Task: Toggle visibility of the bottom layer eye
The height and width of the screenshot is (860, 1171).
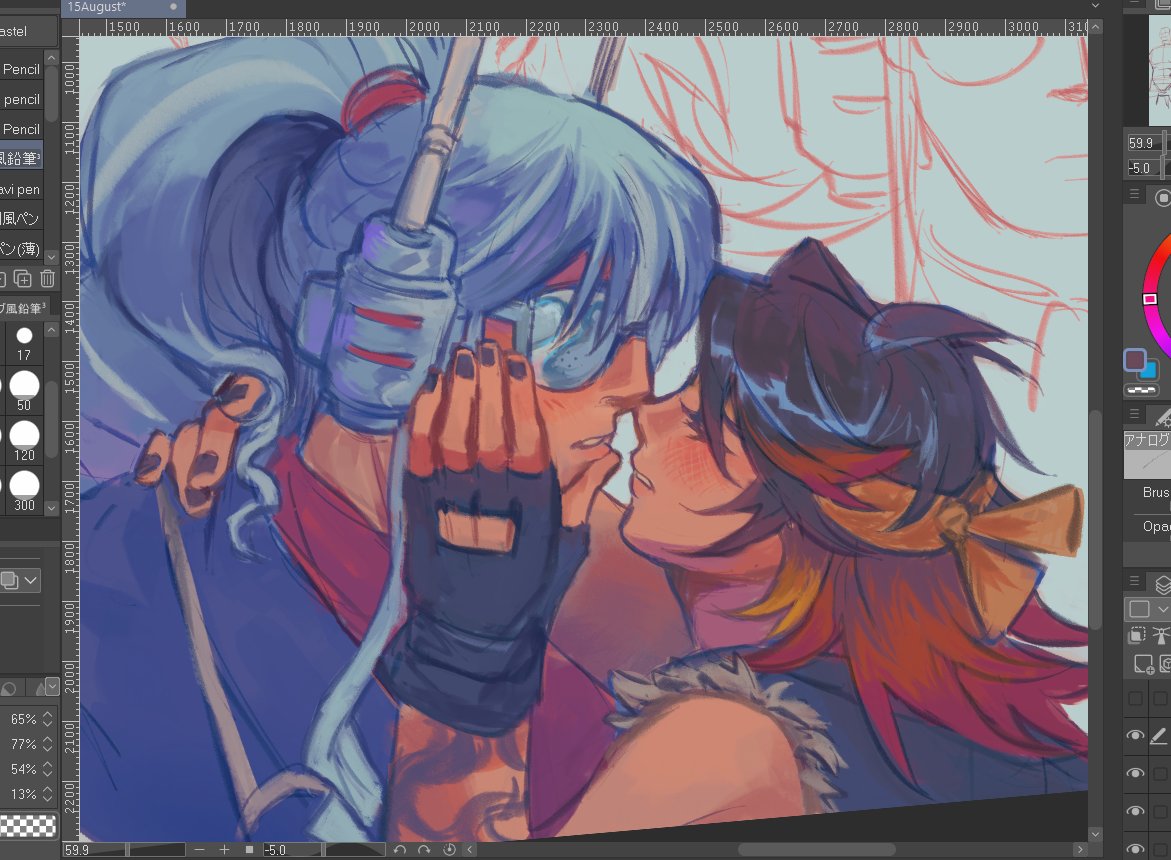Action: (x=1135, y=849)
